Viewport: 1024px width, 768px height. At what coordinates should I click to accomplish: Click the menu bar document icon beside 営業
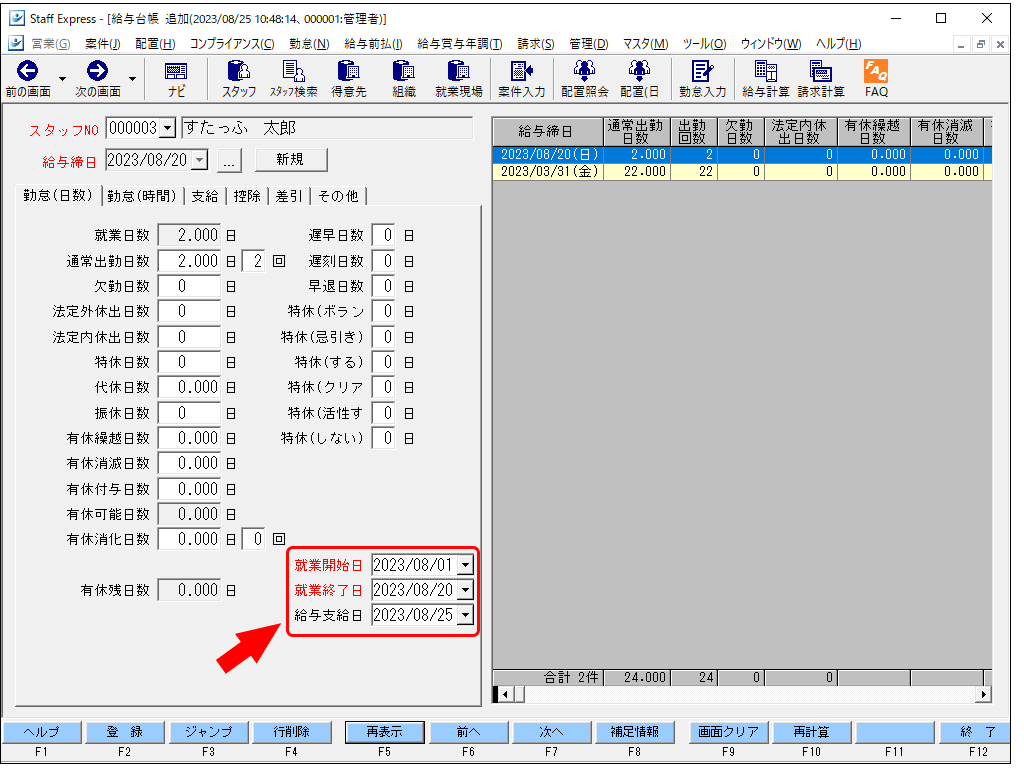click(x=16, y=43)
